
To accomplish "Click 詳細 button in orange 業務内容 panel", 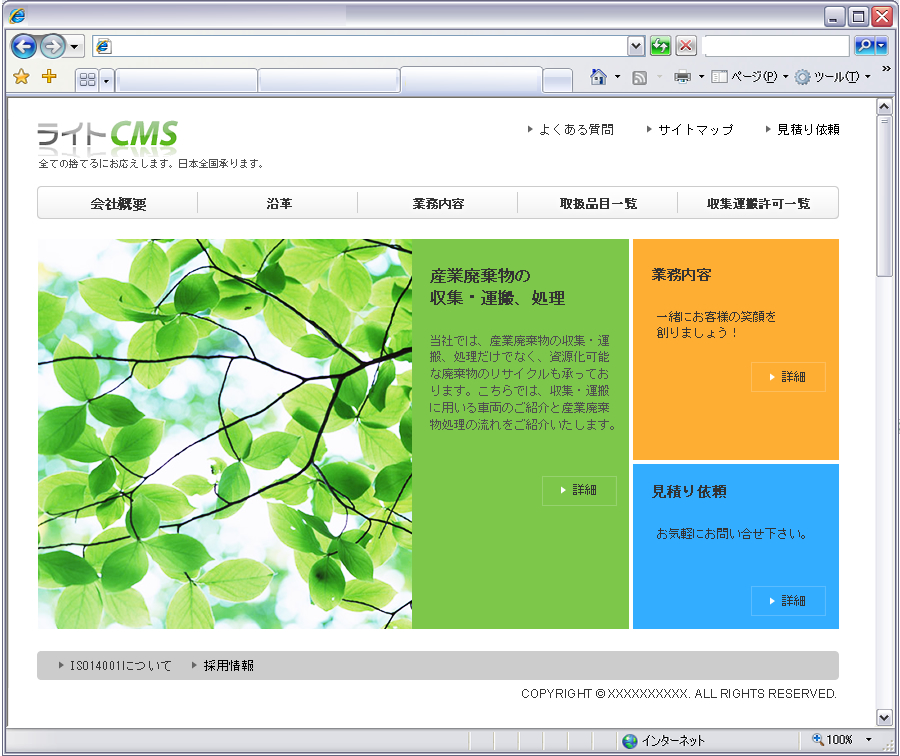I will [788, 377].
